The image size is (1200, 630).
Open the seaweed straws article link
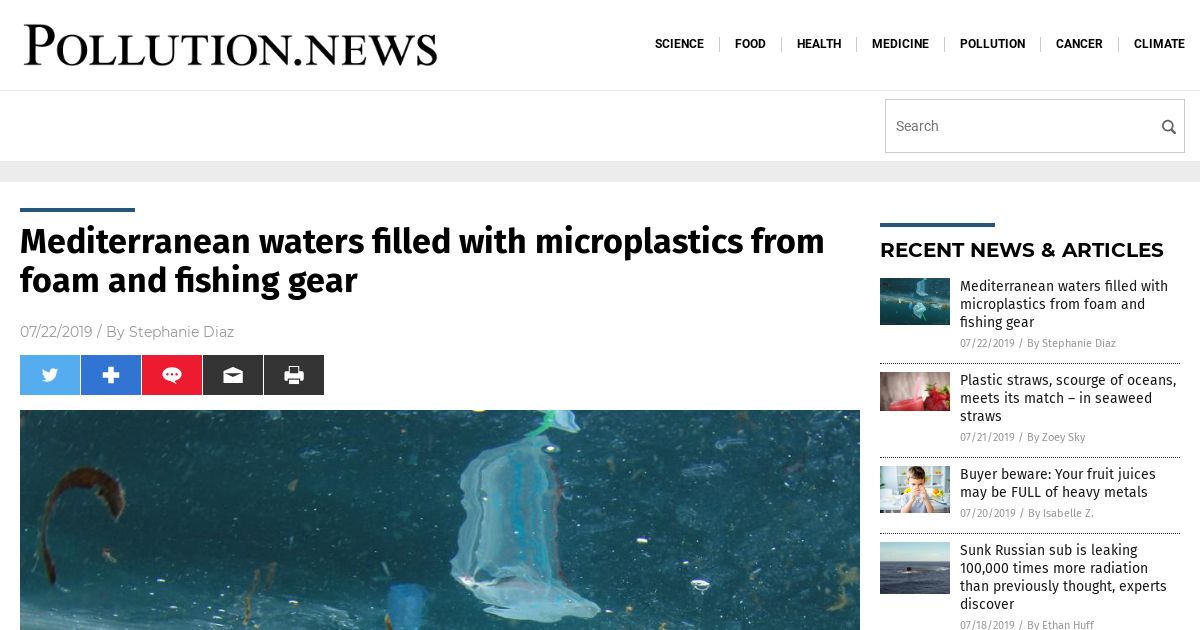point(1068,398)
